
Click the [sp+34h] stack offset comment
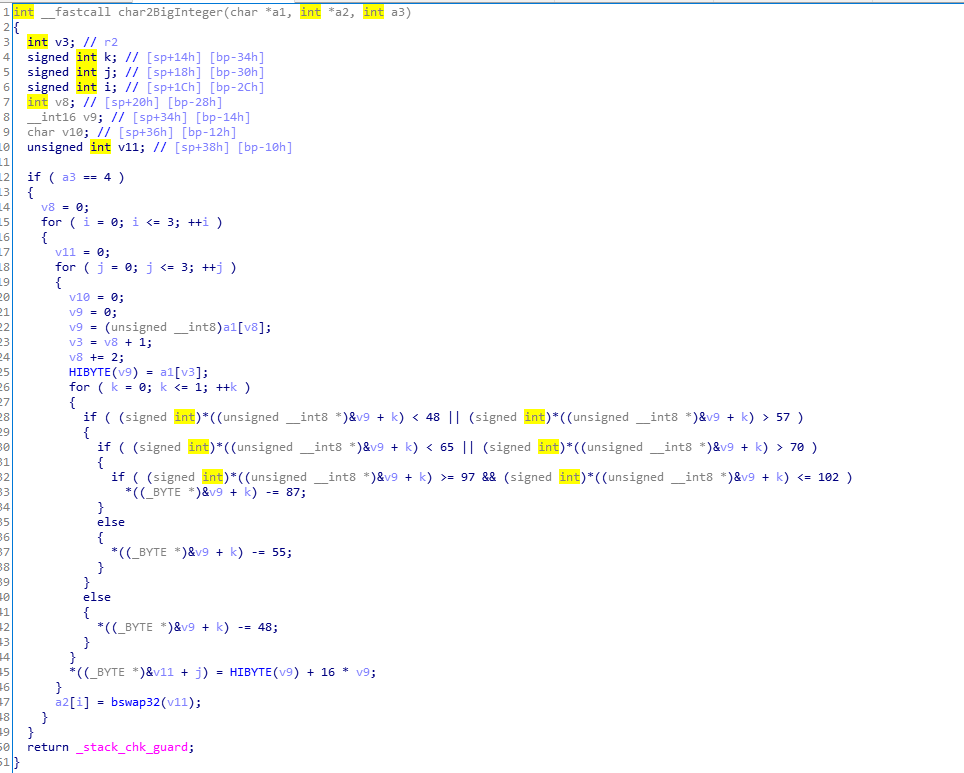coord(160,117)
